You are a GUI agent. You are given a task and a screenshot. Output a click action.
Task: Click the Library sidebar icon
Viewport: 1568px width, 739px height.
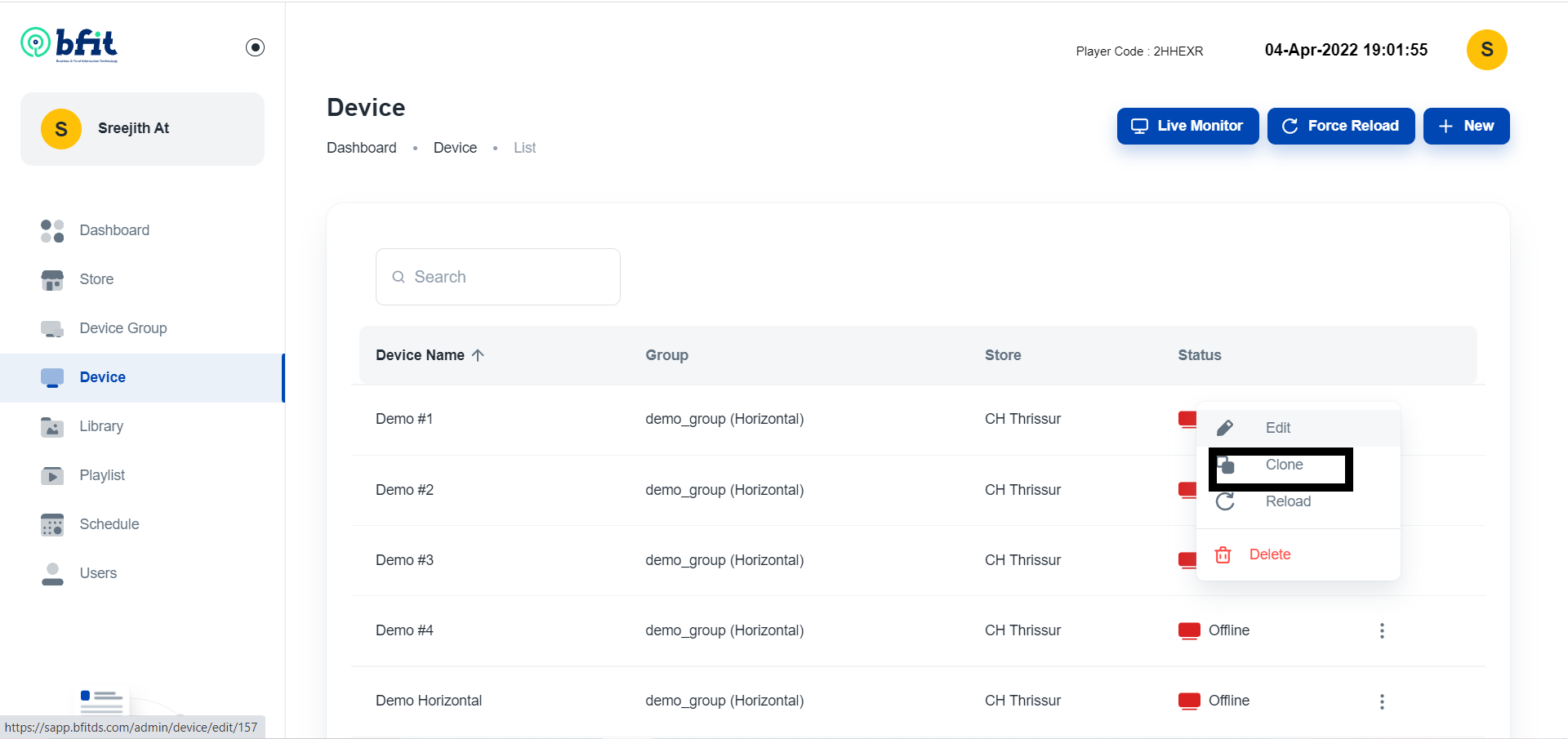pos(52,427)
